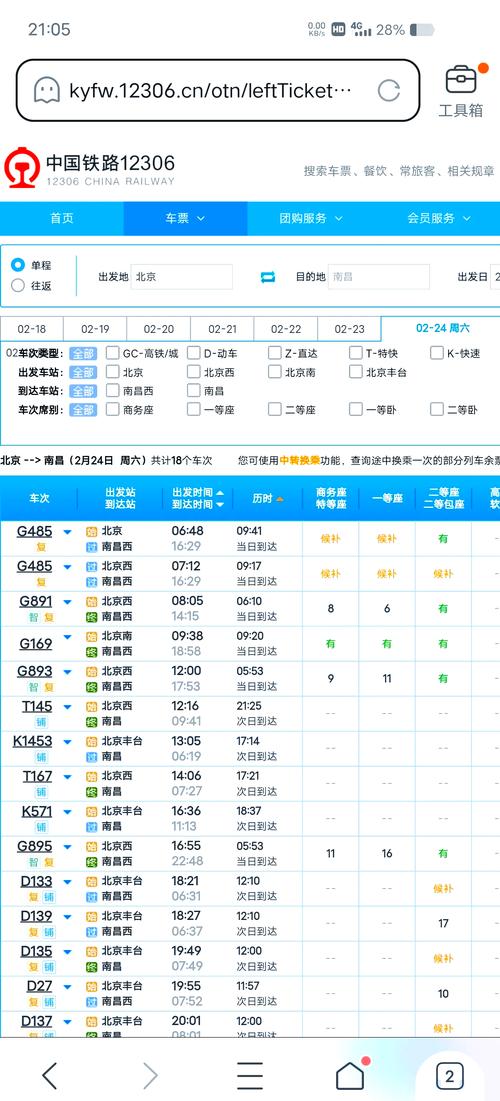The height and width of the screenshot is (1101, 500).
Task: Select the 02-22 date tab
Action: (286, 329)
